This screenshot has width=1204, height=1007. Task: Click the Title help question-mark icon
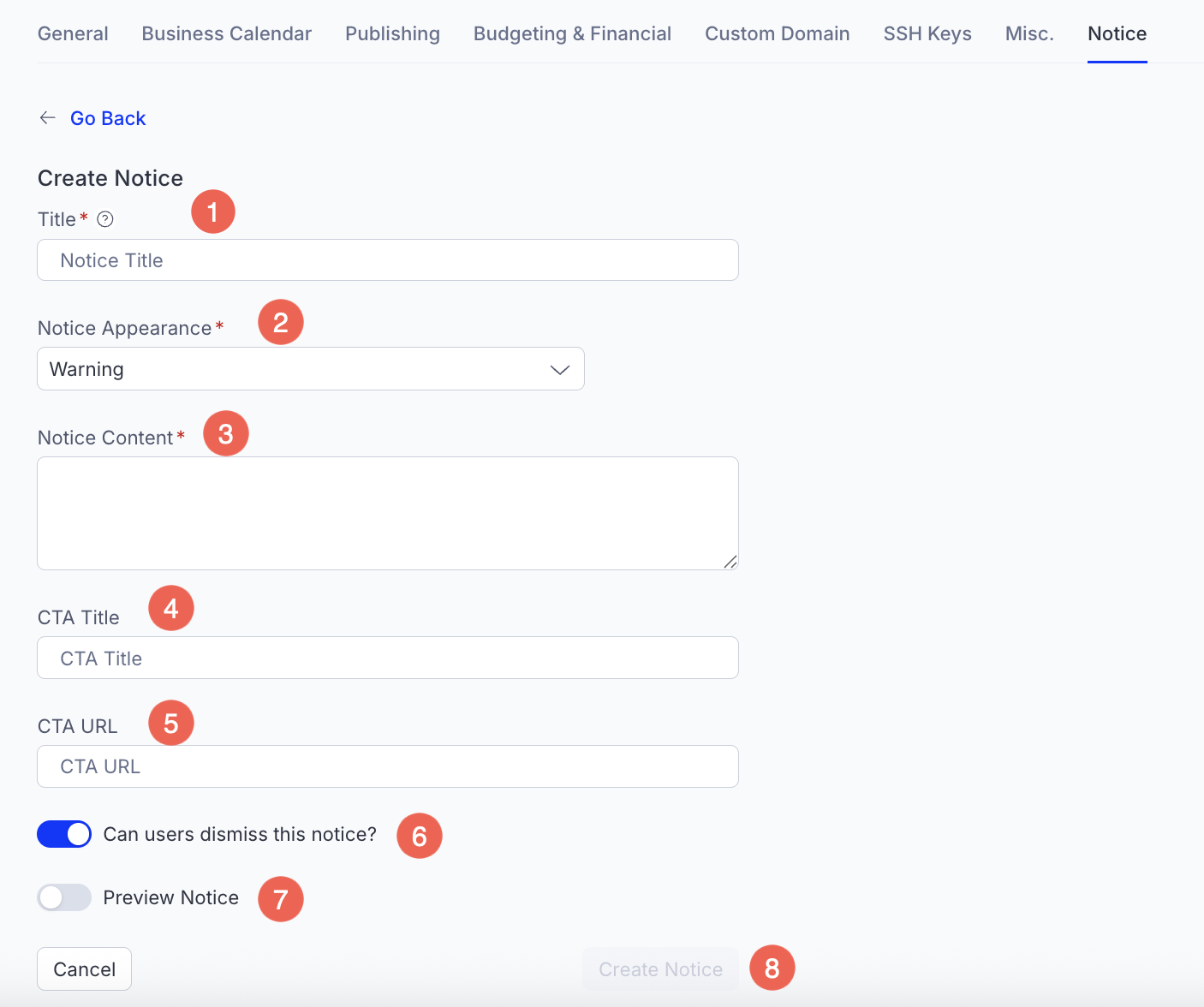(x=105, y=219)
